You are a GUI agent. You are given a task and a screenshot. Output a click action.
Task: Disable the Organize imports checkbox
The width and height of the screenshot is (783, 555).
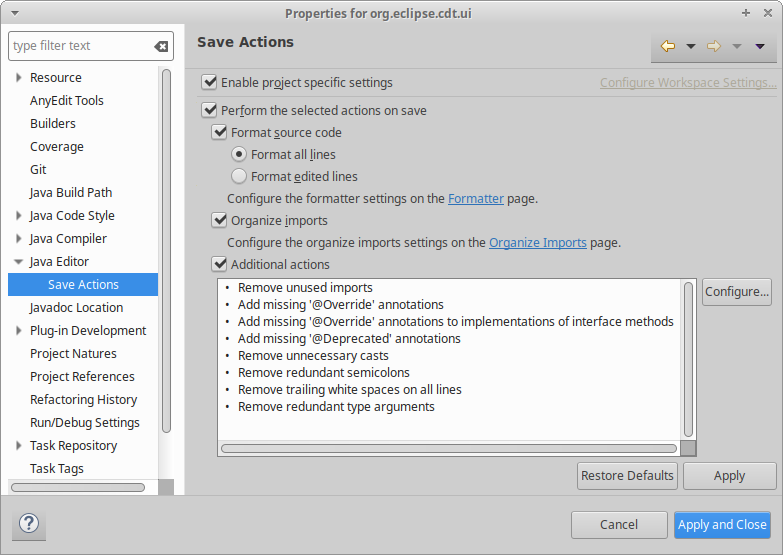coord(219,220)
